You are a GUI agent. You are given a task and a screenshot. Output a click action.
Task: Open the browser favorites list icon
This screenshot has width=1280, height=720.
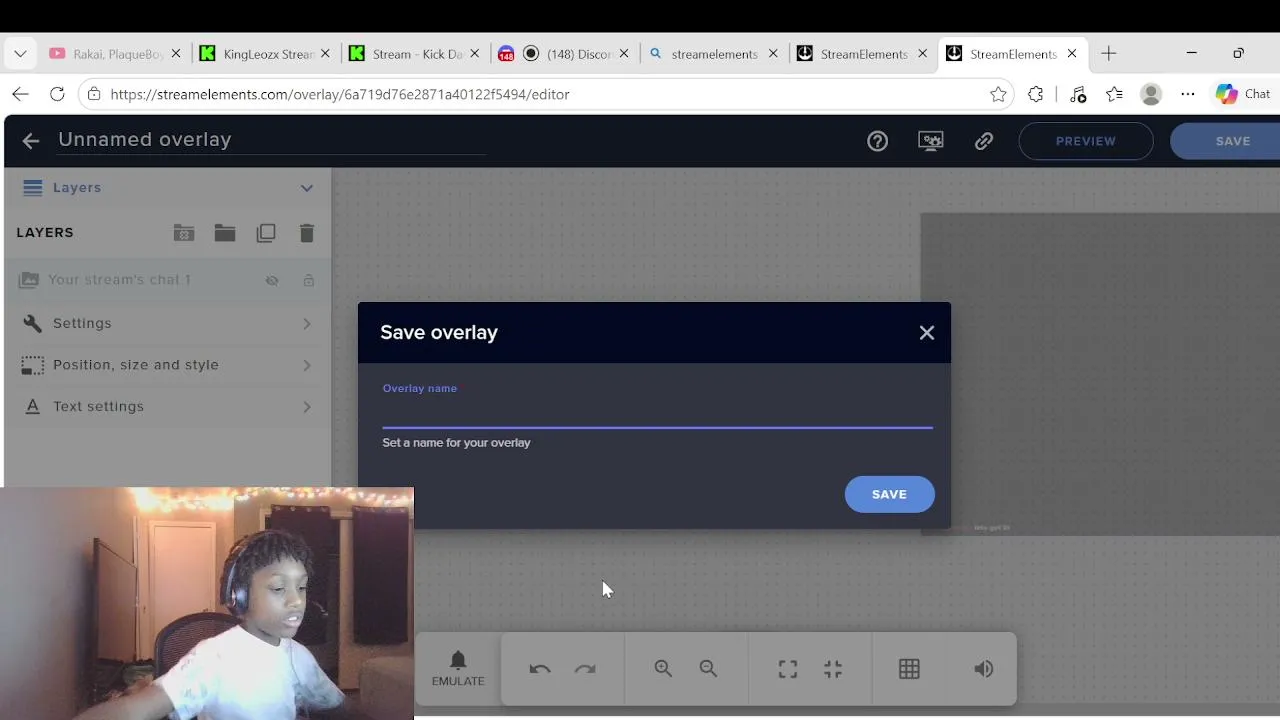[1114, 94]
